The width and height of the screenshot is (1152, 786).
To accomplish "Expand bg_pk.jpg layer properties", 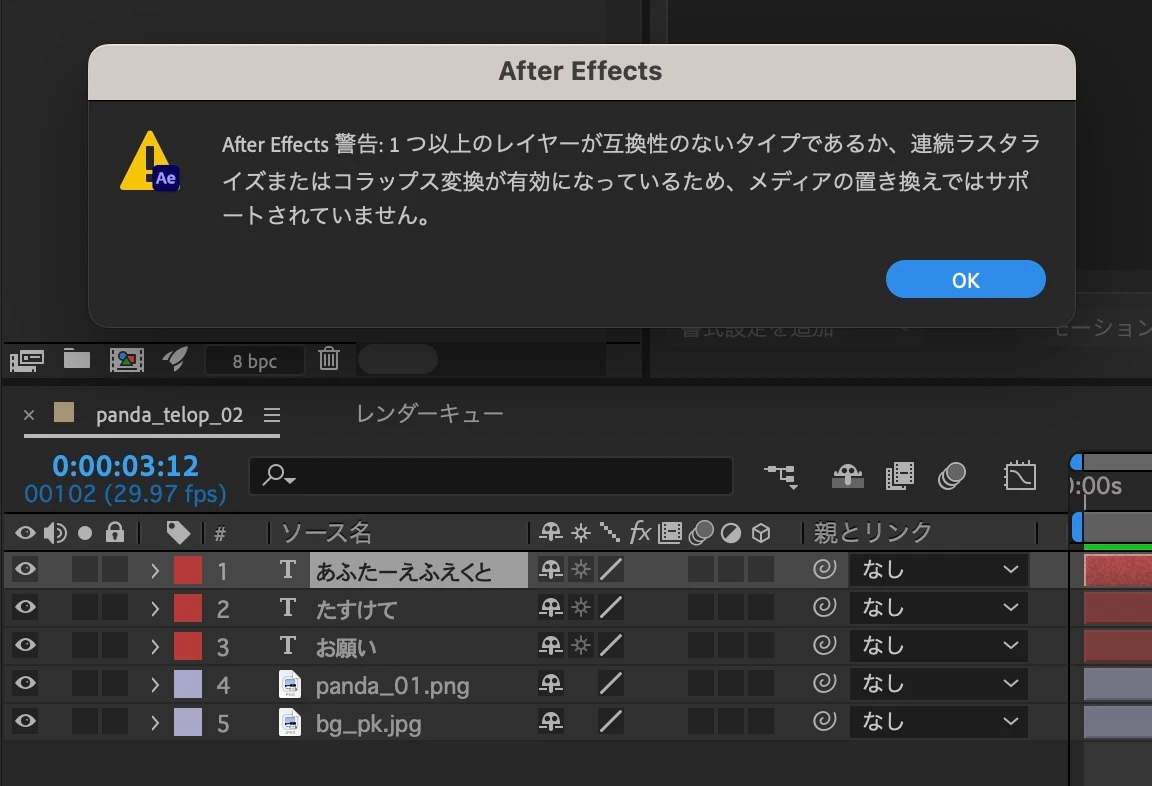I will pyautogui.click(x=154, y=723).
